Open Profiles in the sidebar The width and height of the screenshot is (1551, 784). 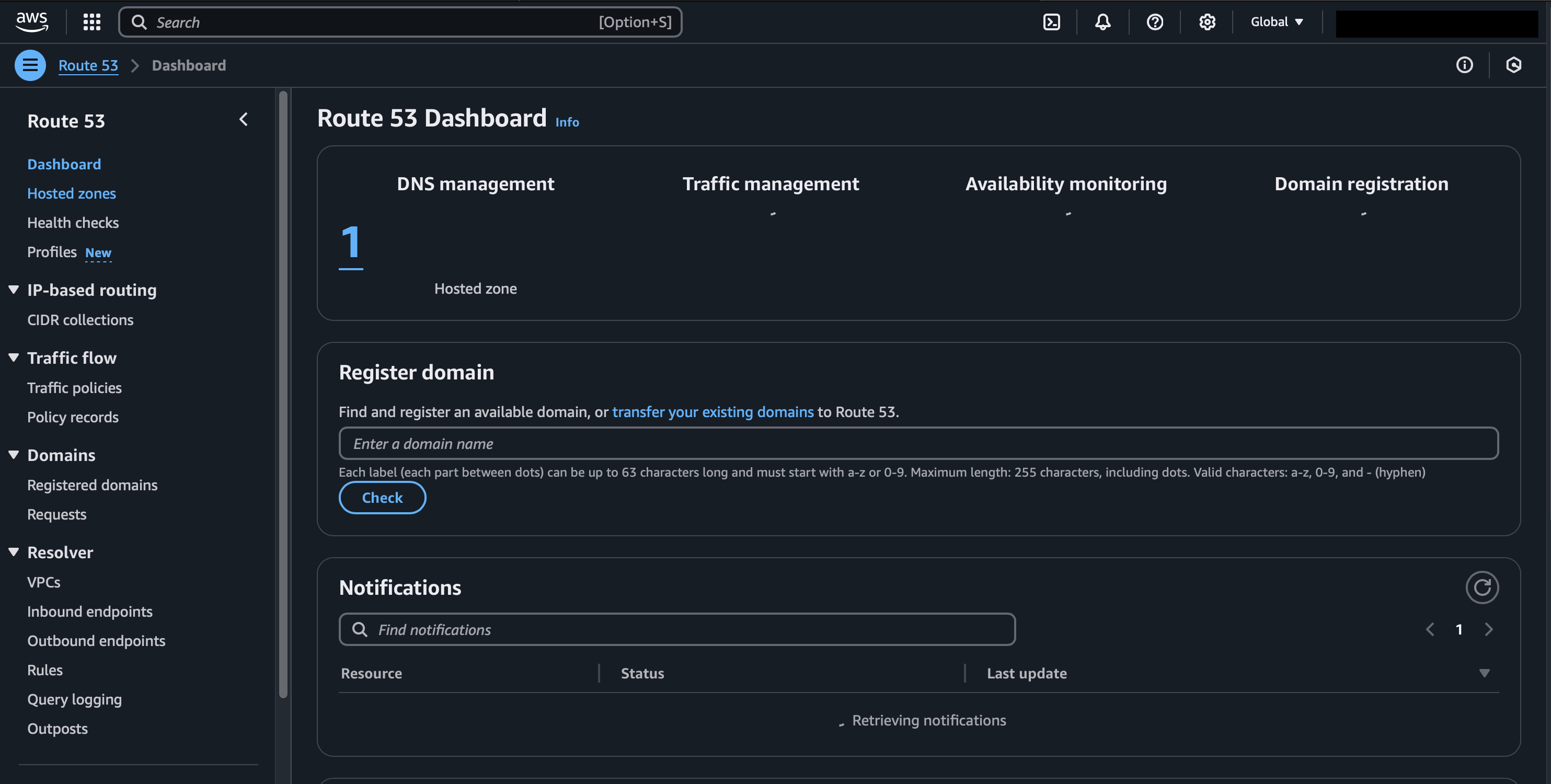tap(52, 252)
